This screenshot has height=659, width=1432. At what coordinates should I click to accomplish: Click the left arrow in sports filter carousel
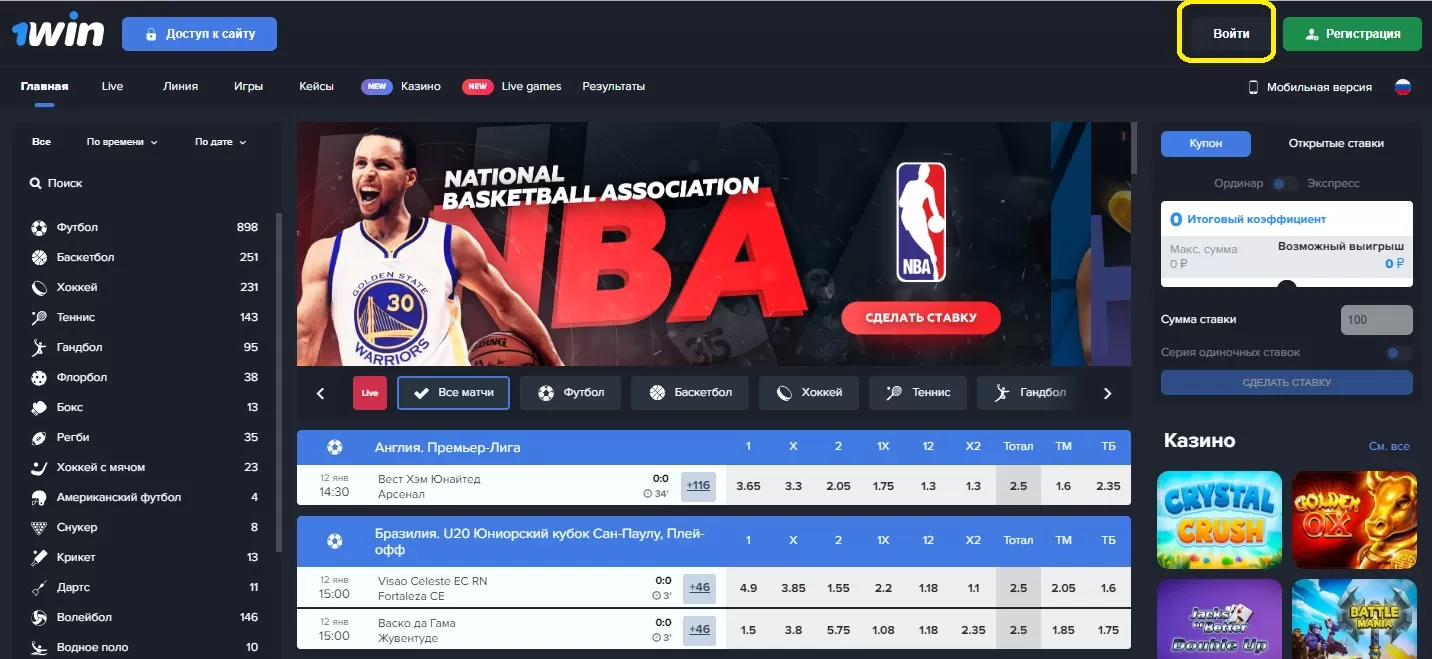pos(320,393)
